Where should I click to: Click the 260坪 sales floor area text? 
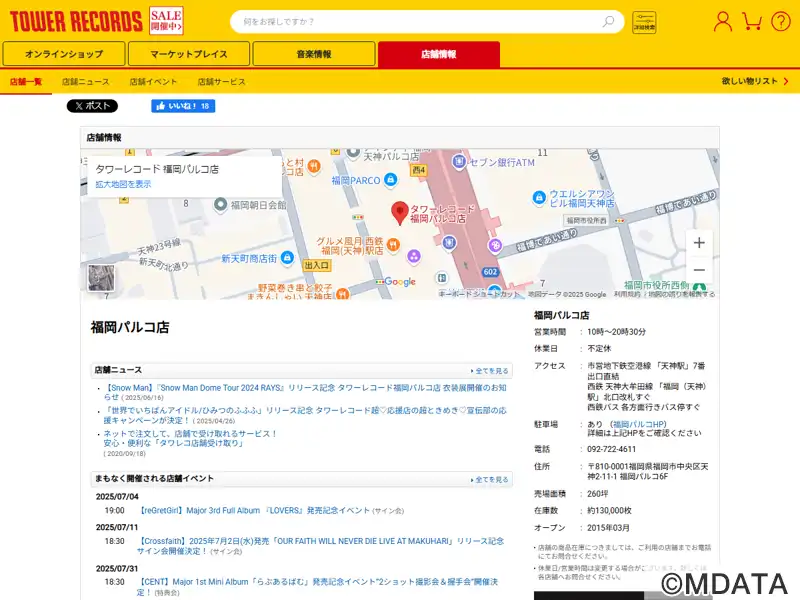click(x=598, y=494)
